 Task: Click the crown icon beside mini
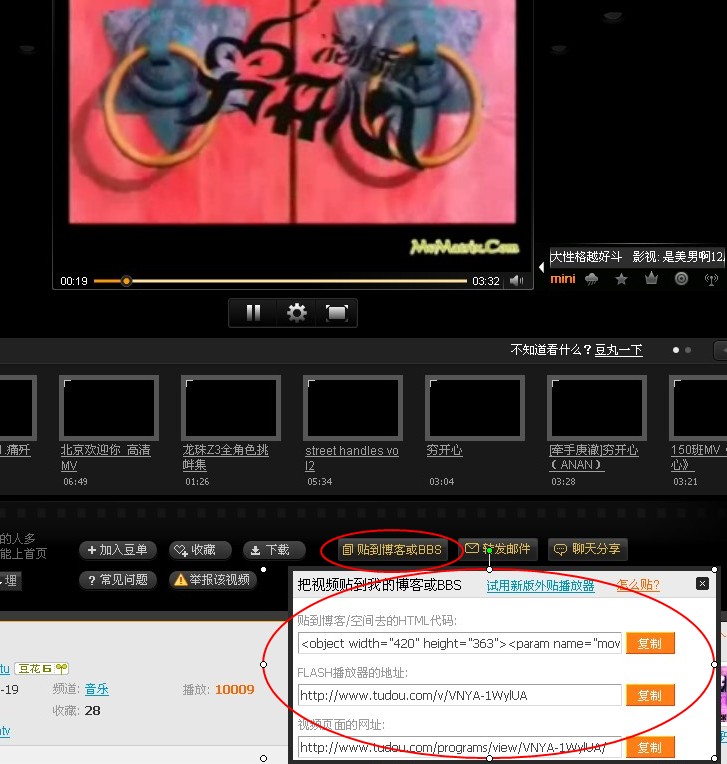(x=651, y=279)
